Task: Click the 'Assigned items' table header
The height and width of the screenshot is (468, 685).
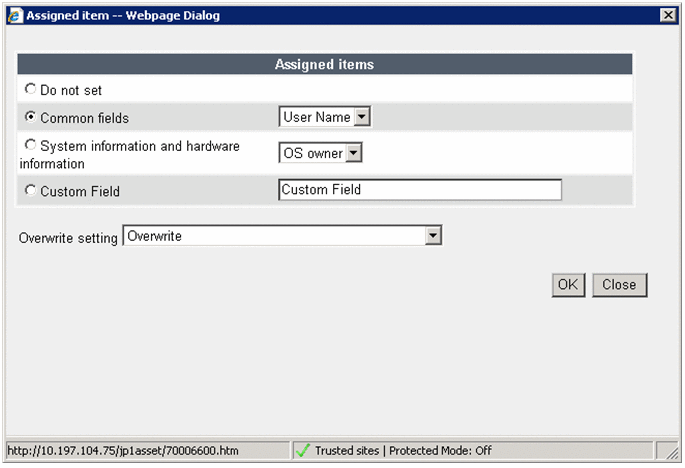Action: click(325, 64)
